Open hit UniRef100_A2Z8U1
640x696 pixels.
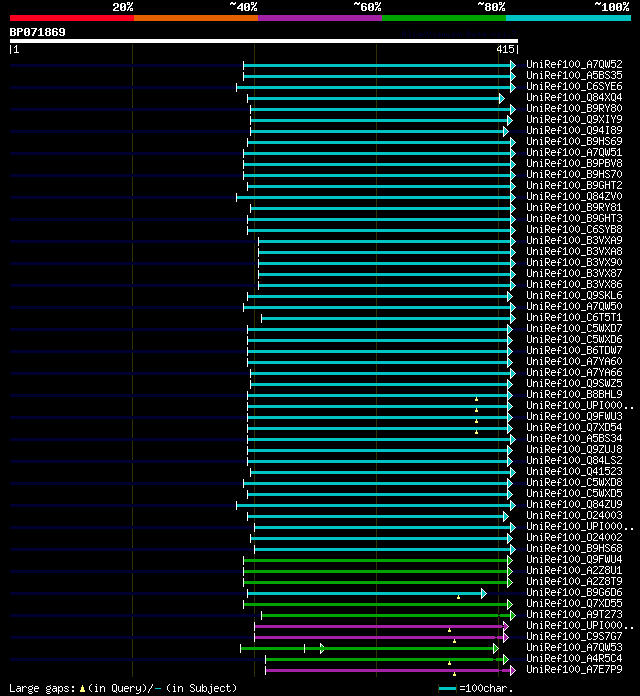(x=574, y=570)
